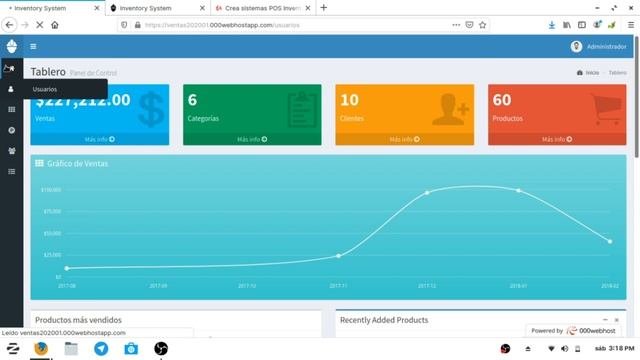Click Más info on the Categorías card
Image resolution: width=640 pixels, height=360 pixels.
point(252,139)
